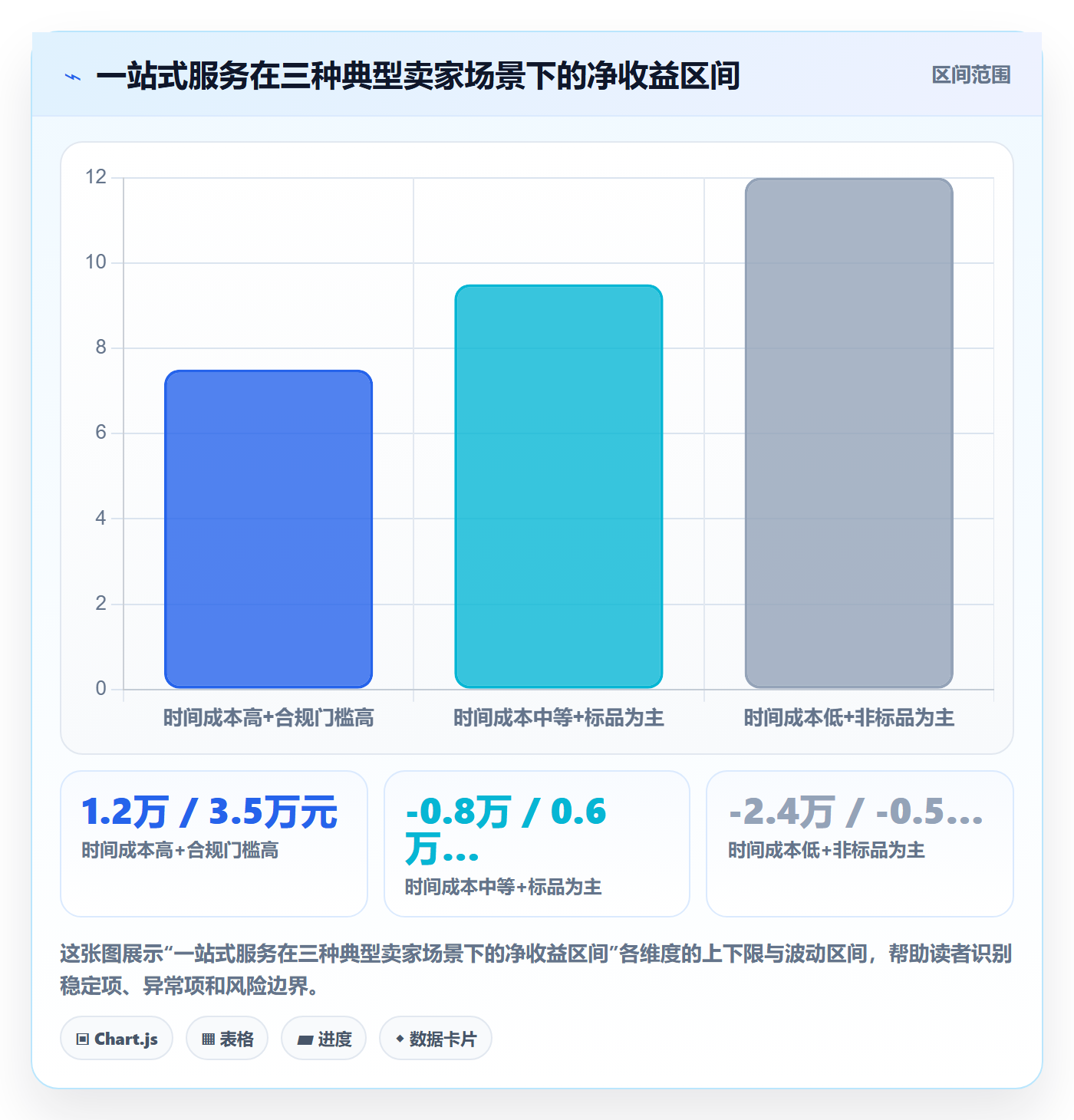Click x-axis label 时间成本中等+标品为主
The image size is (1074, 1120).
[558, 718]
